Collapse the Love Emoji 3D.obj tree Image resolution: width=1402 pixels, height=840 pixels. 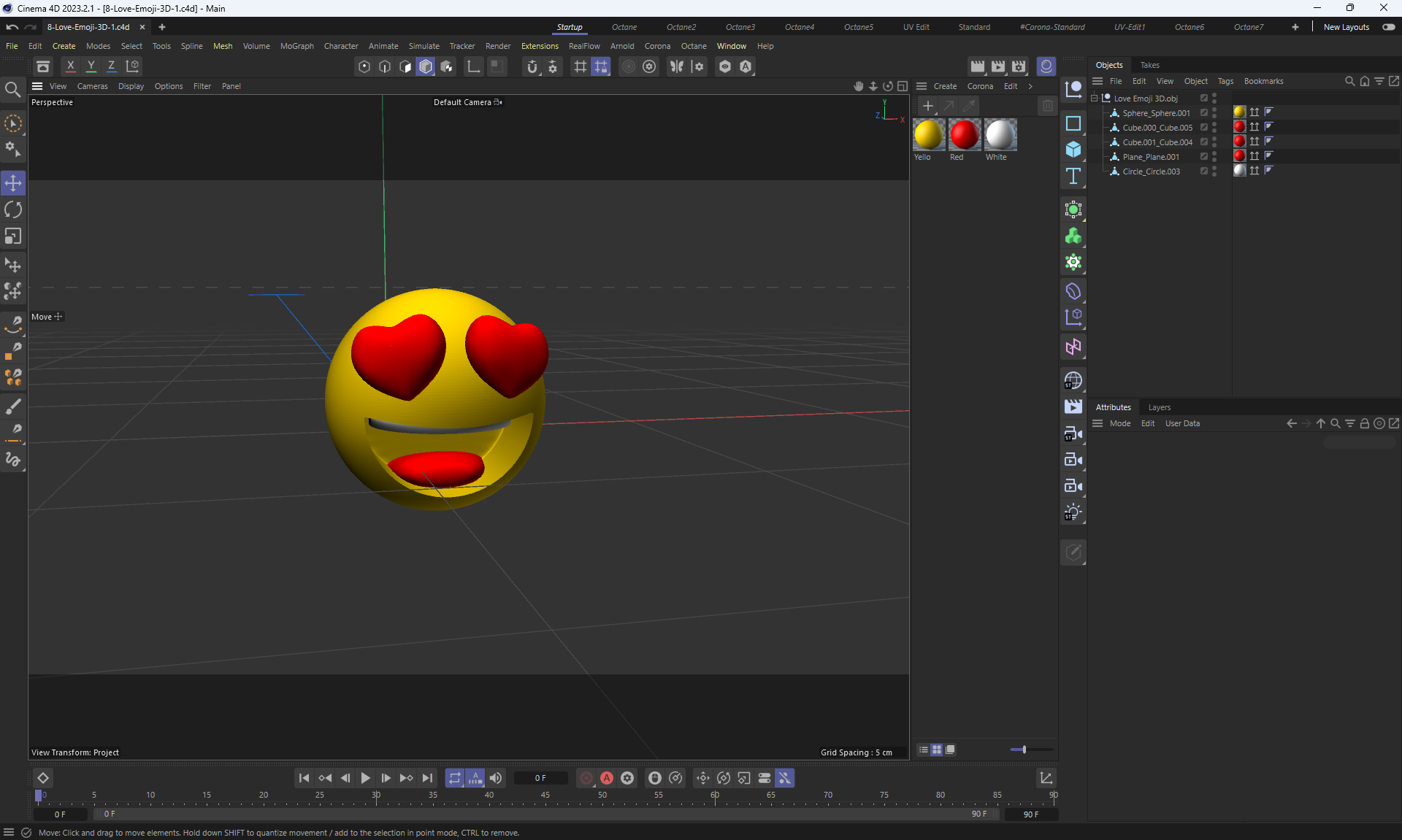click(1095, 99)
